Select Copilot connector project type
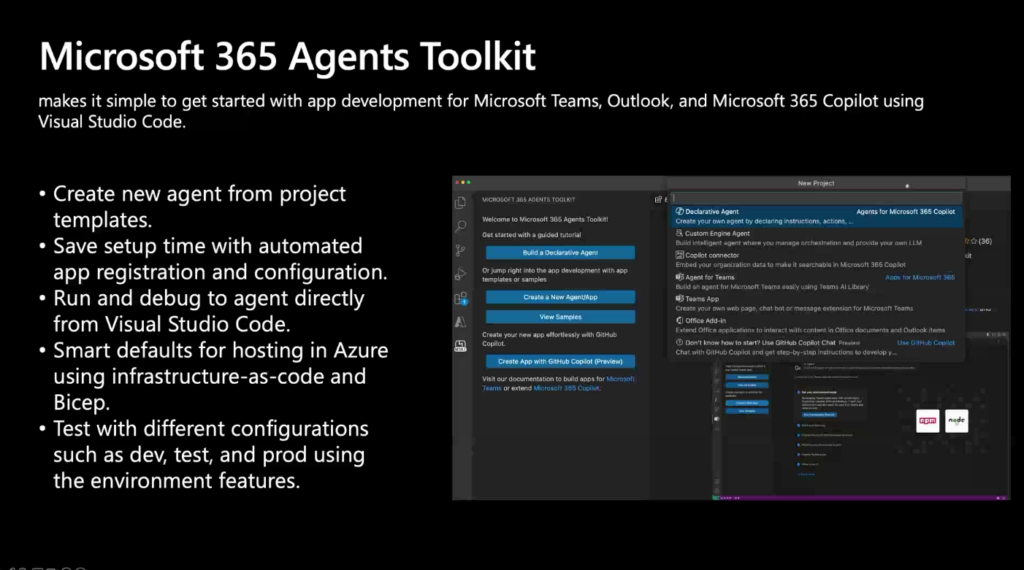The image size is (1024, 570). [x=816, y=260]
